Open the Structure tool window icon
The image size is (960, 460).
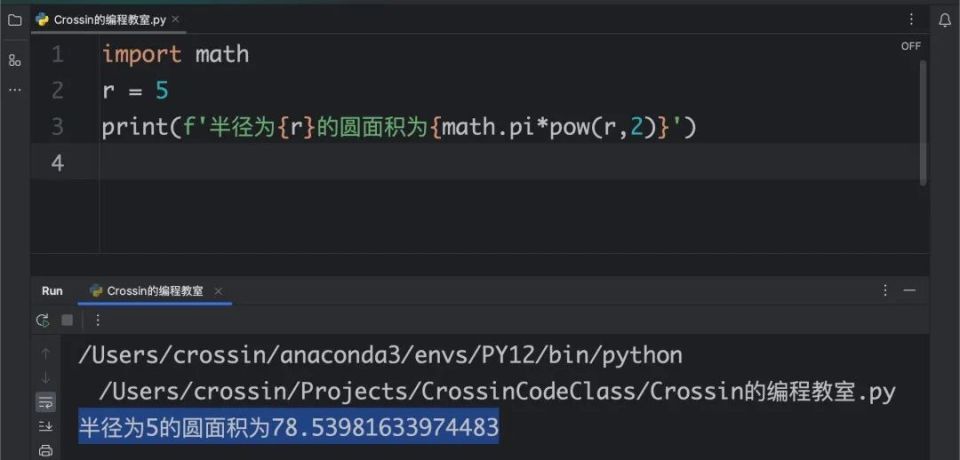point(15,60)
